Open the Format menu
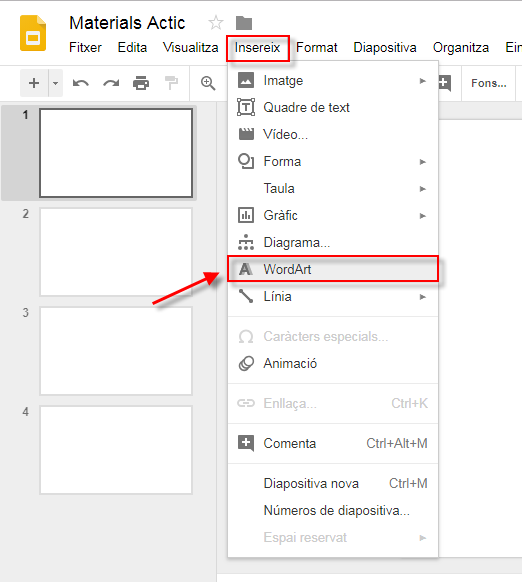Screen dimensions: 522x582 point(317,48)
